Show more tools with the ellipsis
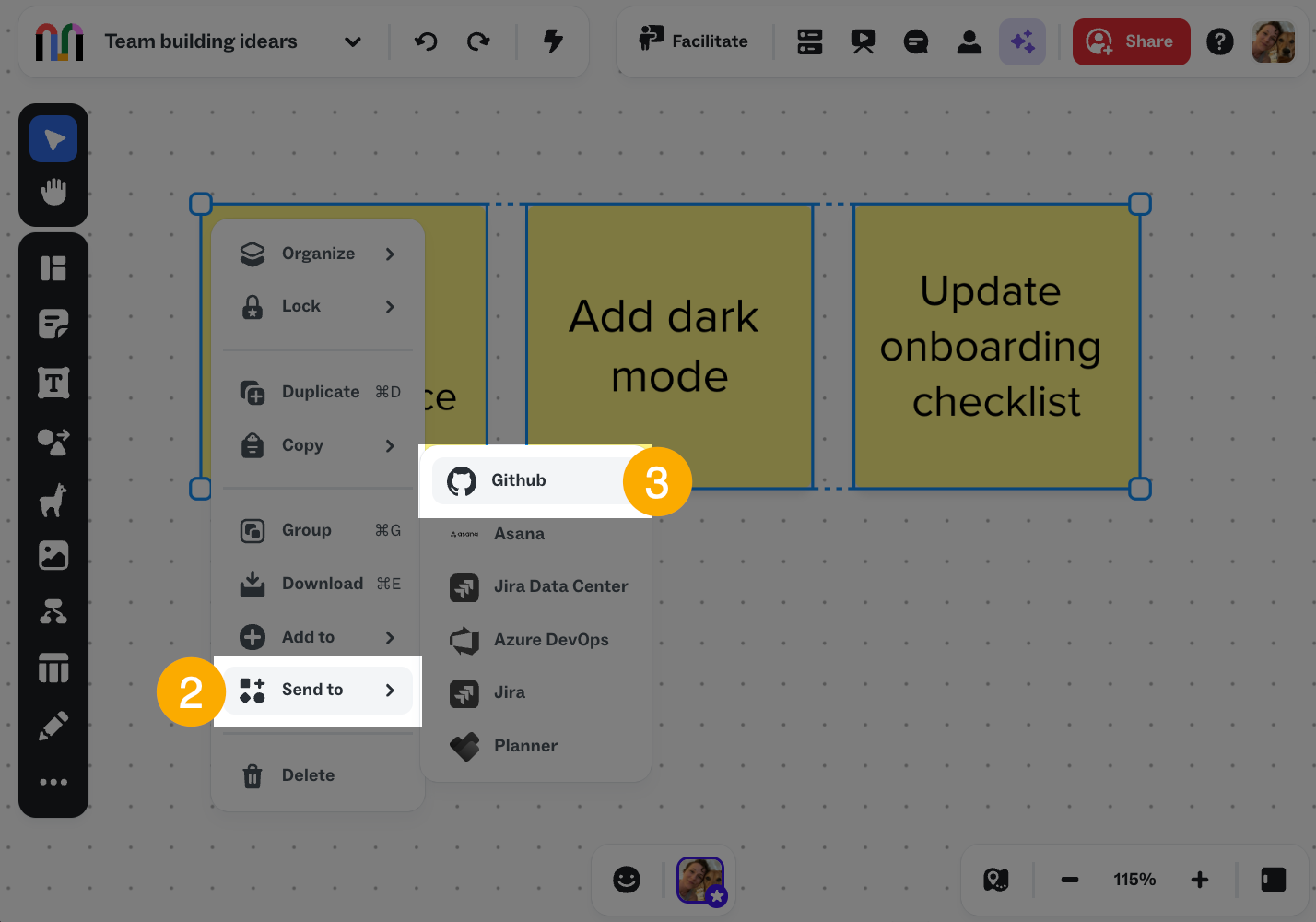The width and height of the screenshot is (1316, 922). [53, 782]
